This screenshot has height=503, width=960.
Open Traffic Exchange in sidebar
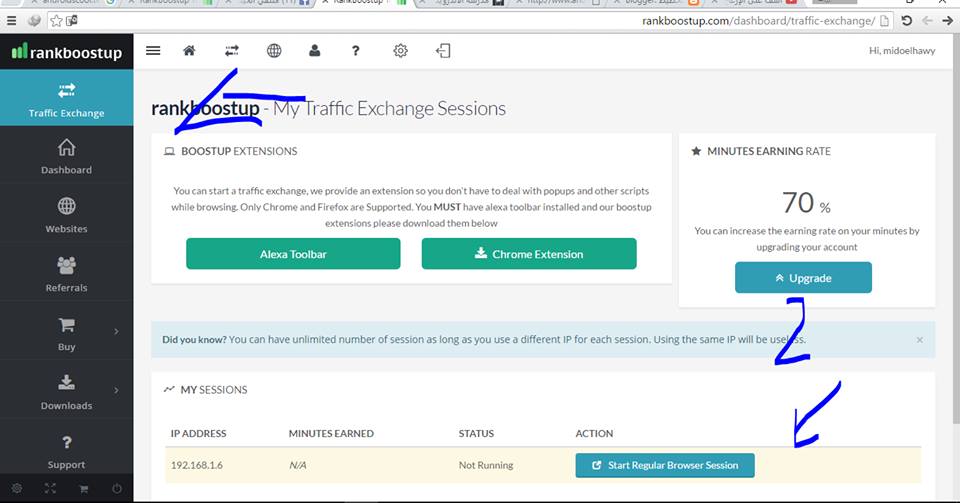click(66, 98)
